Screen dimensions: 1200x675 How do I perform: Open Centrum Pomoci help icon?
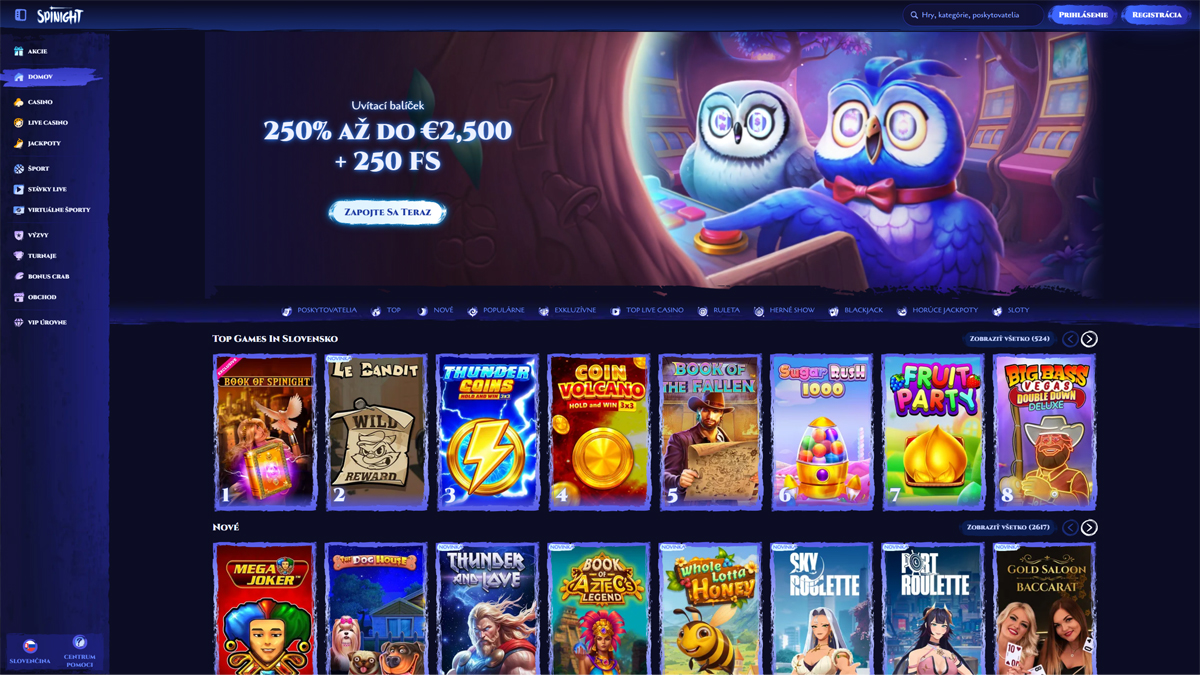pyautogui.click(x=80, y=643)
